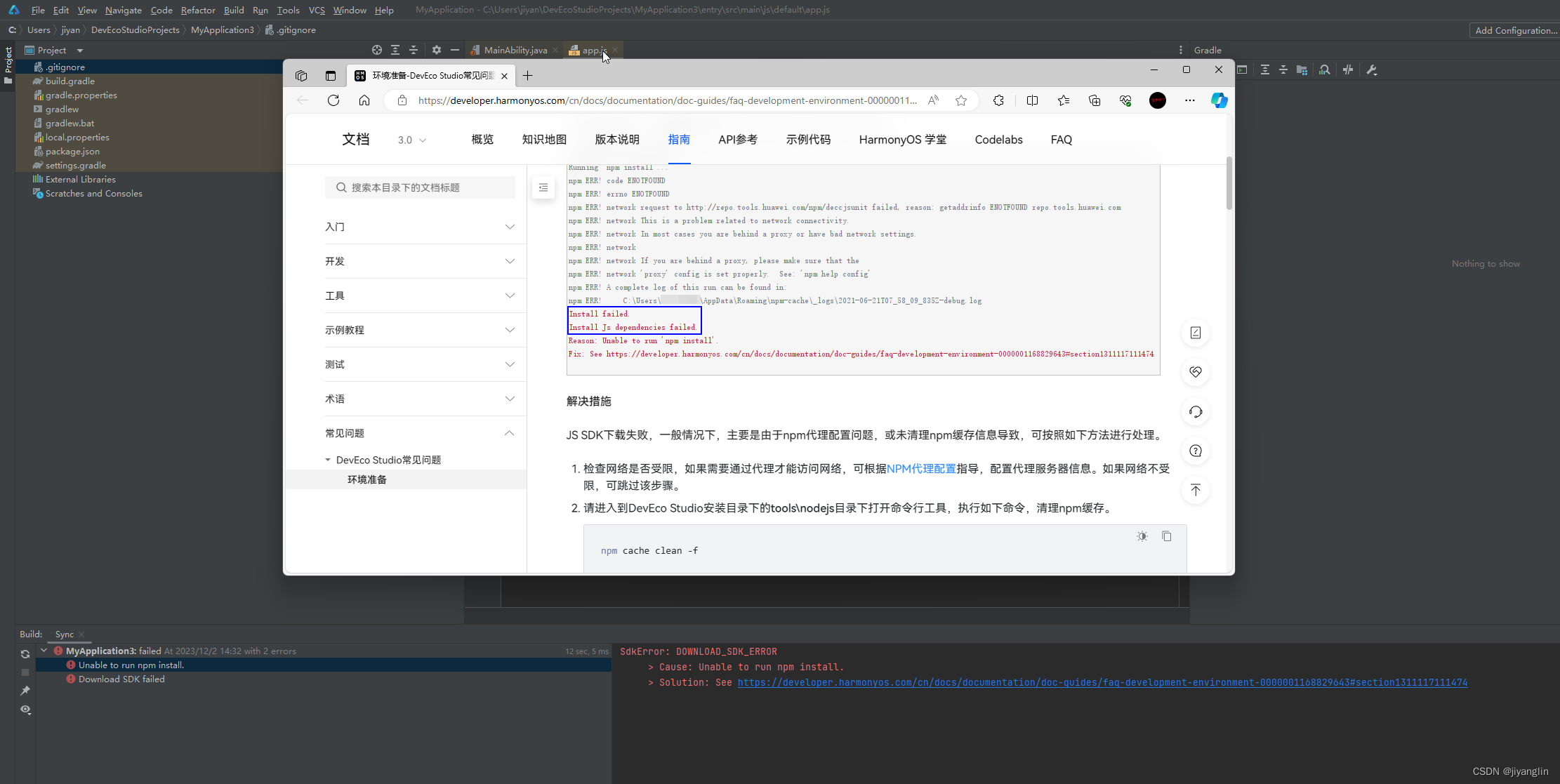Click Add Configuration button

point(1515,30)
